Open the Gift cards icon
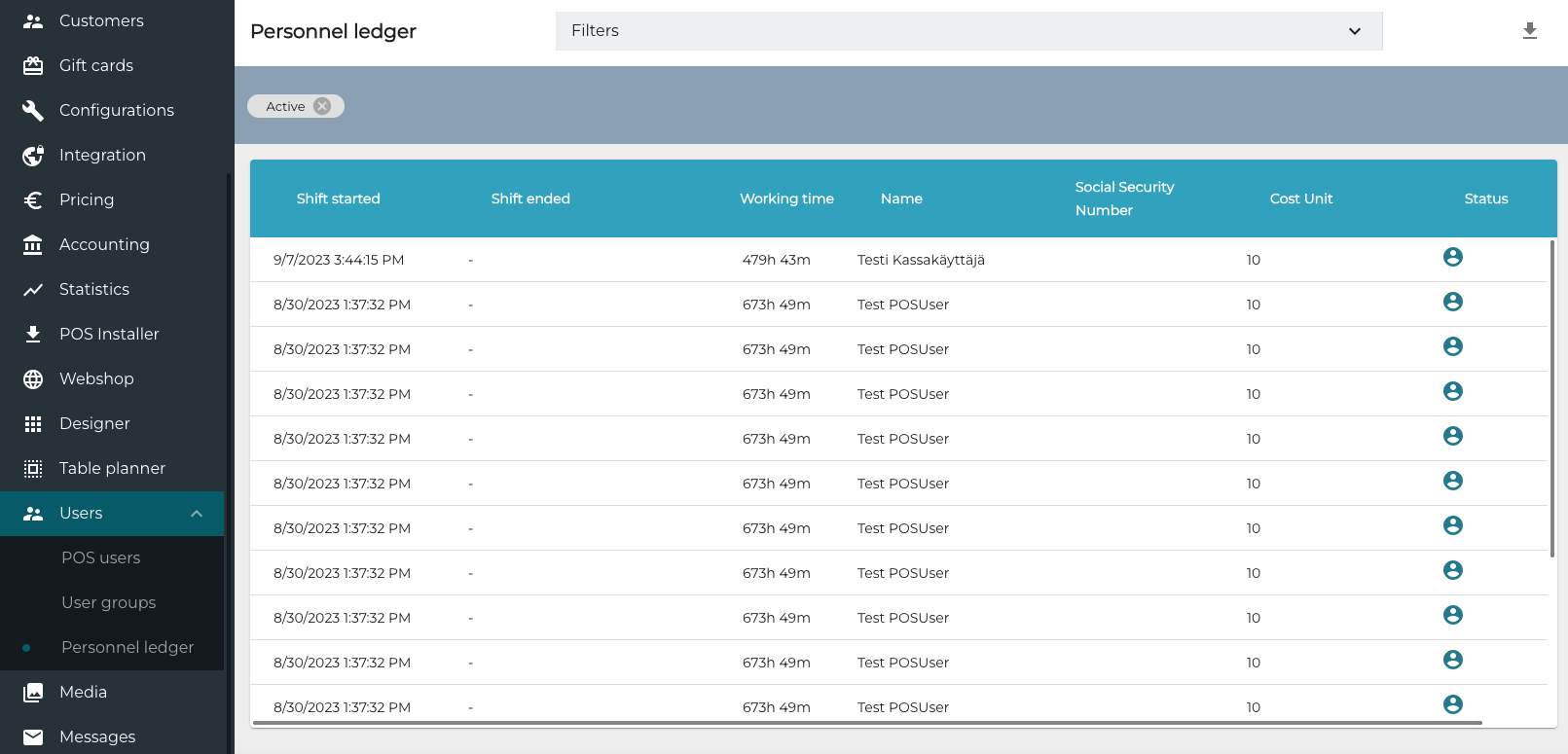The height and width of the screenshot is (754, 1568). [x=33, y=65]
